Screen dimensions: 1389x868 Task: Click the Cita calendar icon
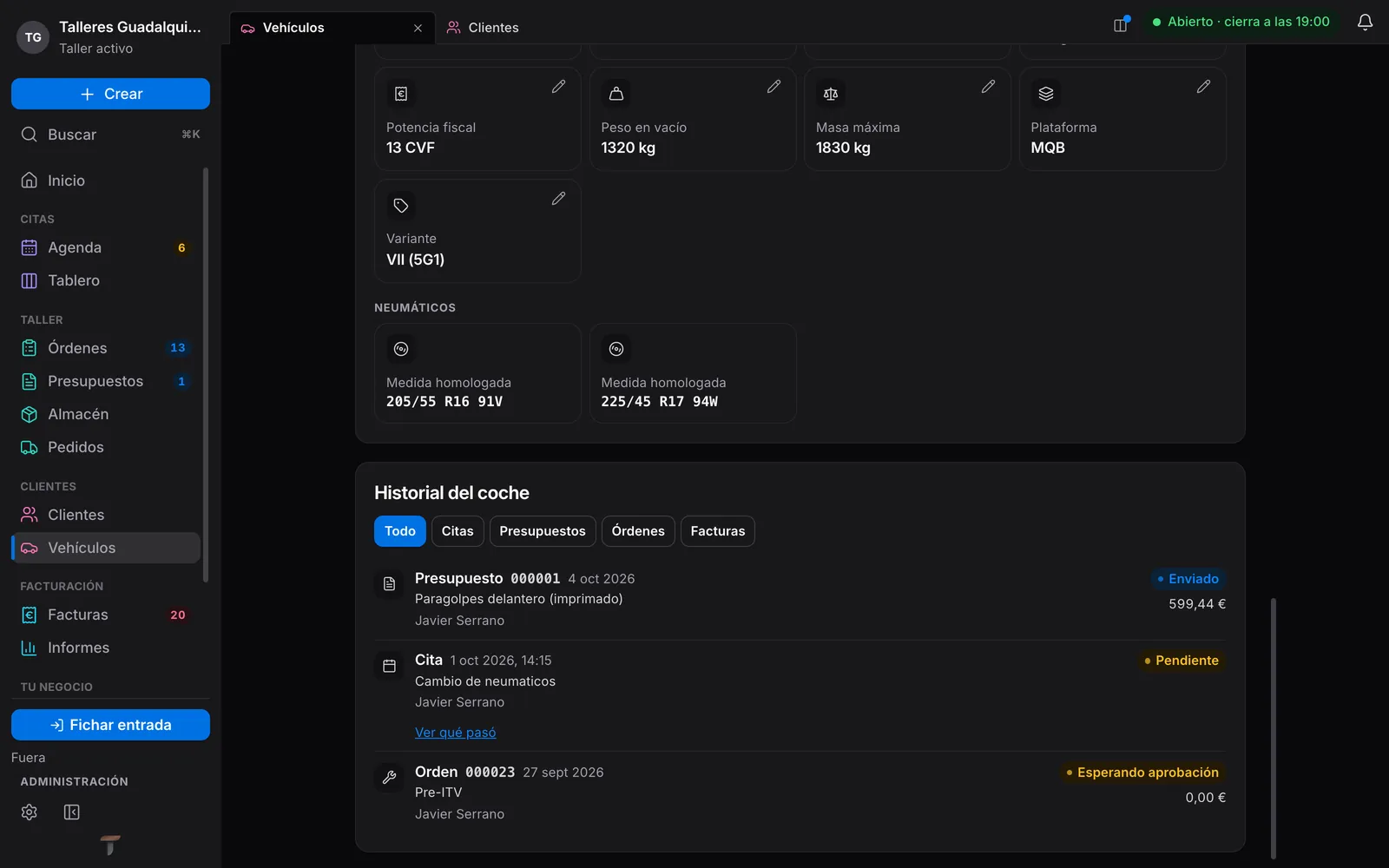(x=389, y=666)
